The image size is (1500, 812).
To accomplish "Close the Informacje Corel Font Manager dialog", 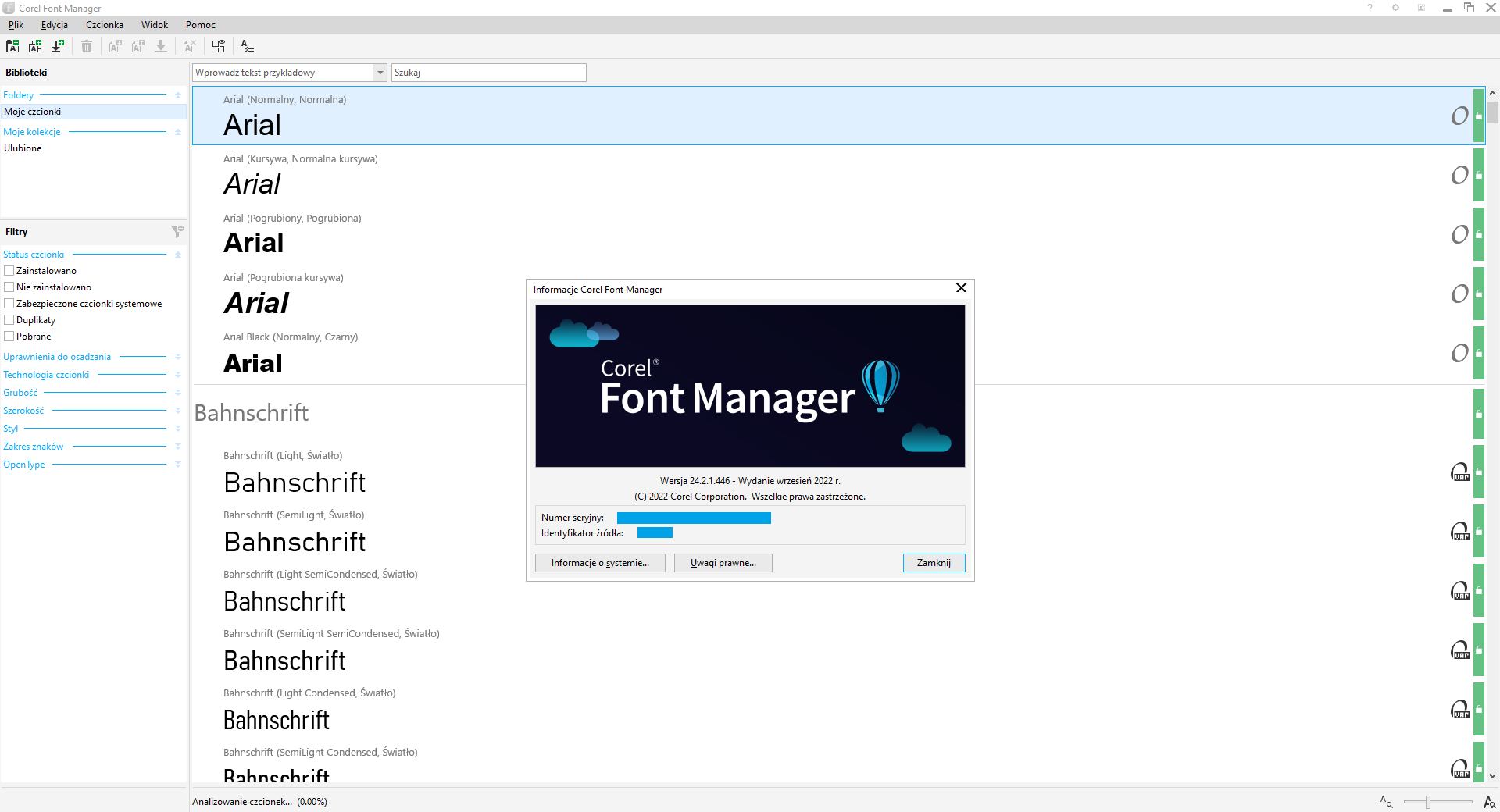I will (961, 288).
